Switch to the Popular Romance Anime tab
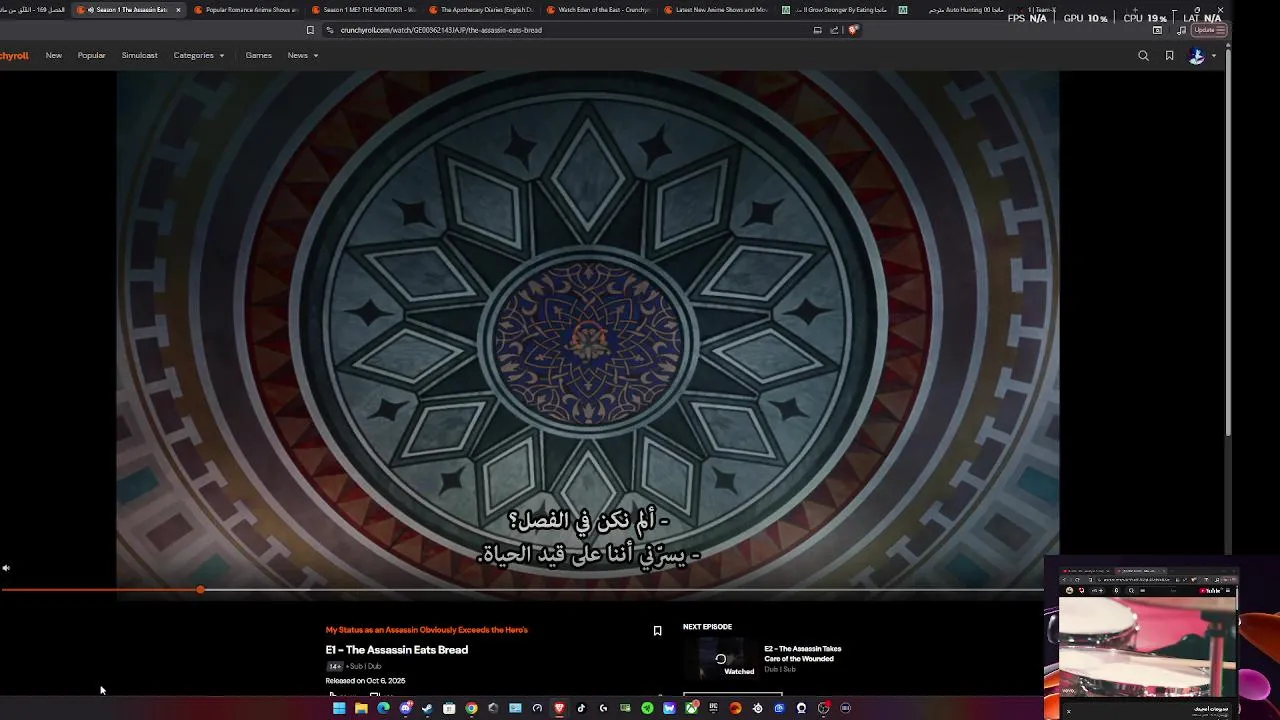This screenshot has width=1280, height=720. [x=246, y=10]
